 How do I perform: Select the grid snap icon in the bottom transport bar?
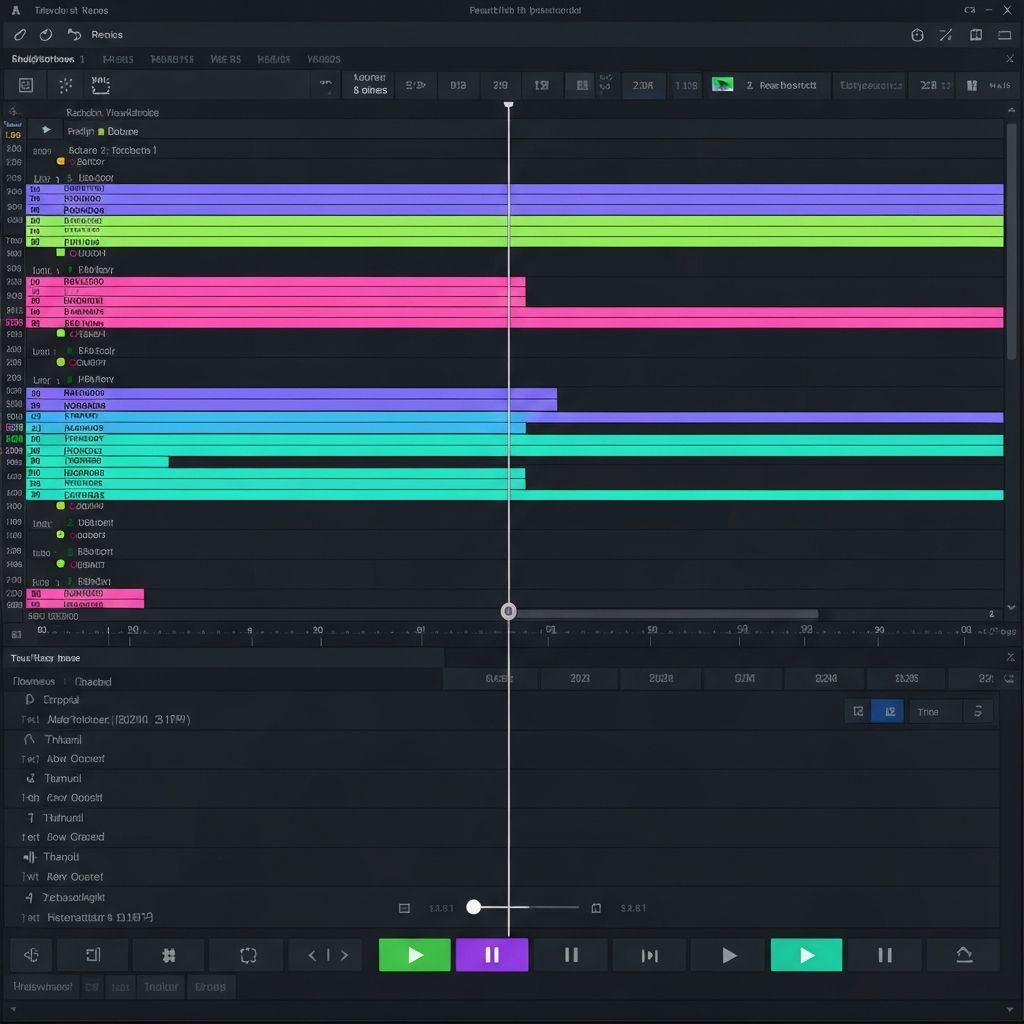[169, 955]
